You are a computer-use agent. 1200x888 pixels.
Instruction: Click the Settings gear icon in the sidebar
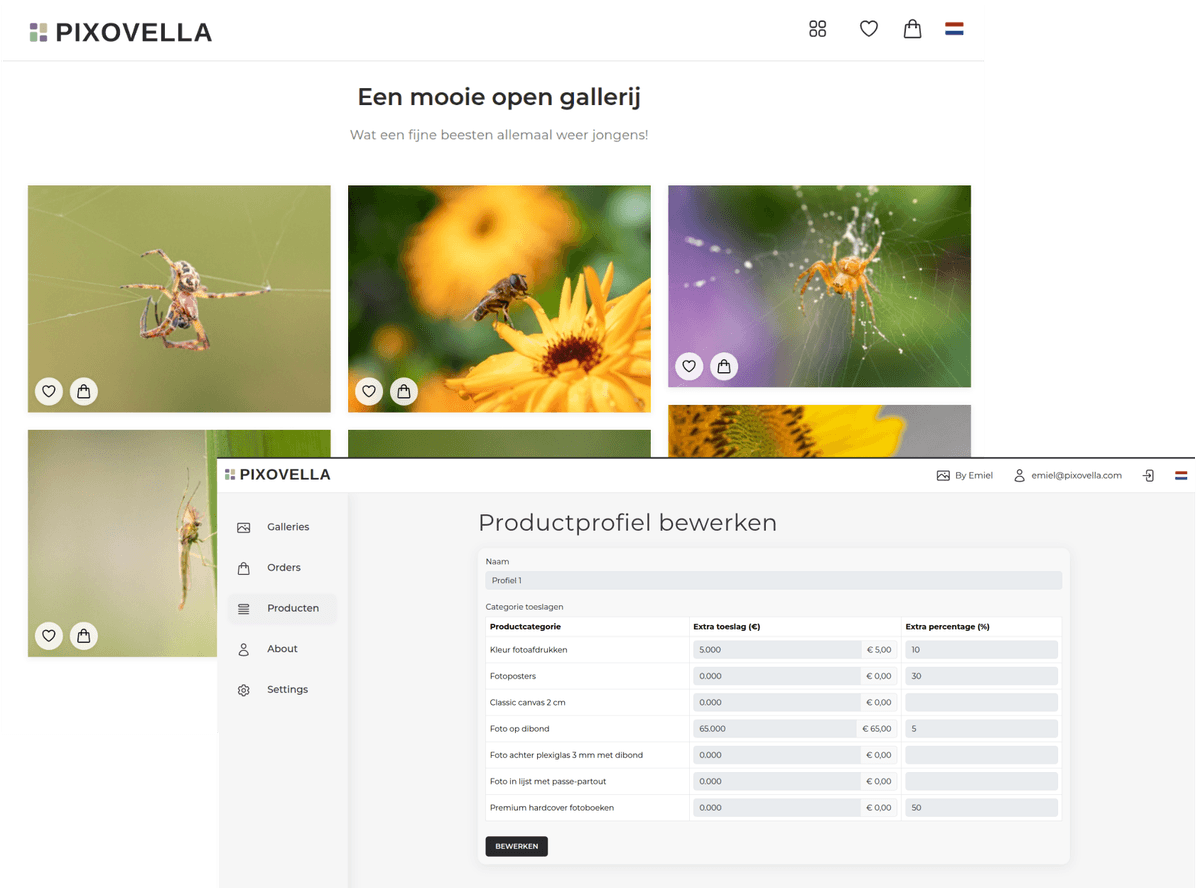[x=242, y=689]
